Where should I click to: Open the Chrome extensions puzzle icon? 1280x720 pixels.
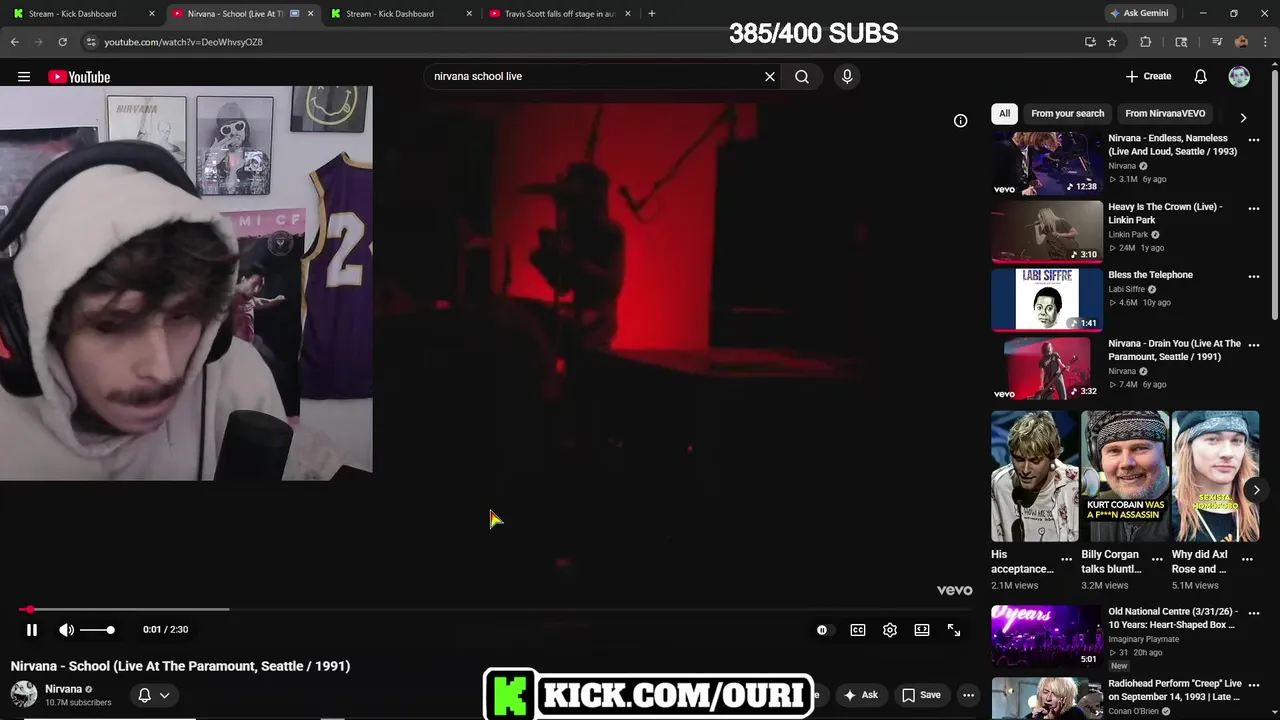[x=1146, y=42]
